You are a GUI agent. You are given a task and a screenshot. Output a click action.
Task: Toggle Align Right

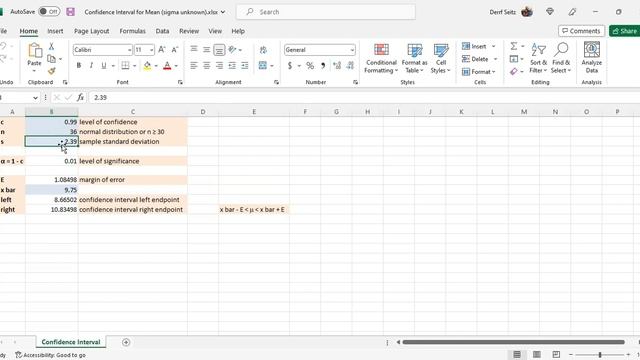219,65
